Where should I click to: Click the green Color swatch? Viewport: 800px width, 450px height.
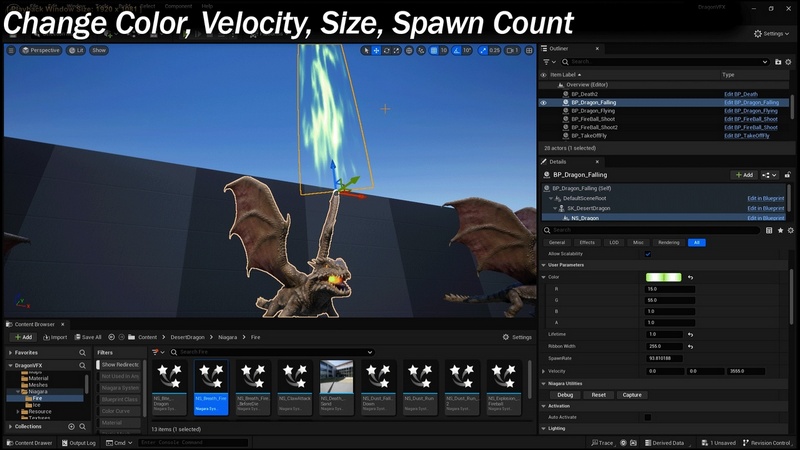tap(664, 277)
